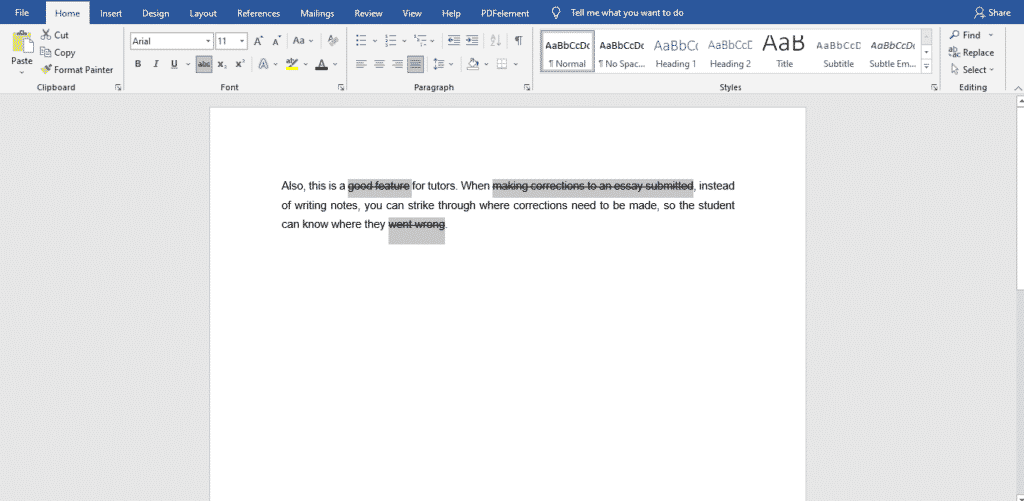Toggle strikethrough abc button

(x=204, y=64)
